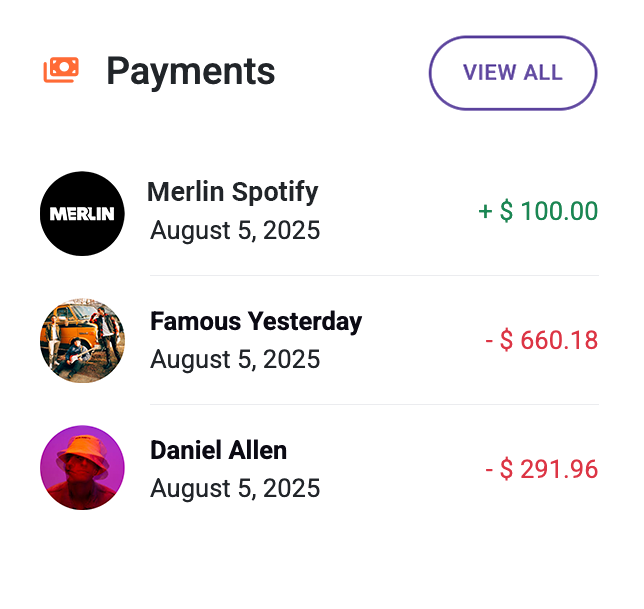This screenshot has height=609, width=644.
Task: Click the divider line below Merlin Spotify
Action: pyautogui.click(x=374, y=275)
